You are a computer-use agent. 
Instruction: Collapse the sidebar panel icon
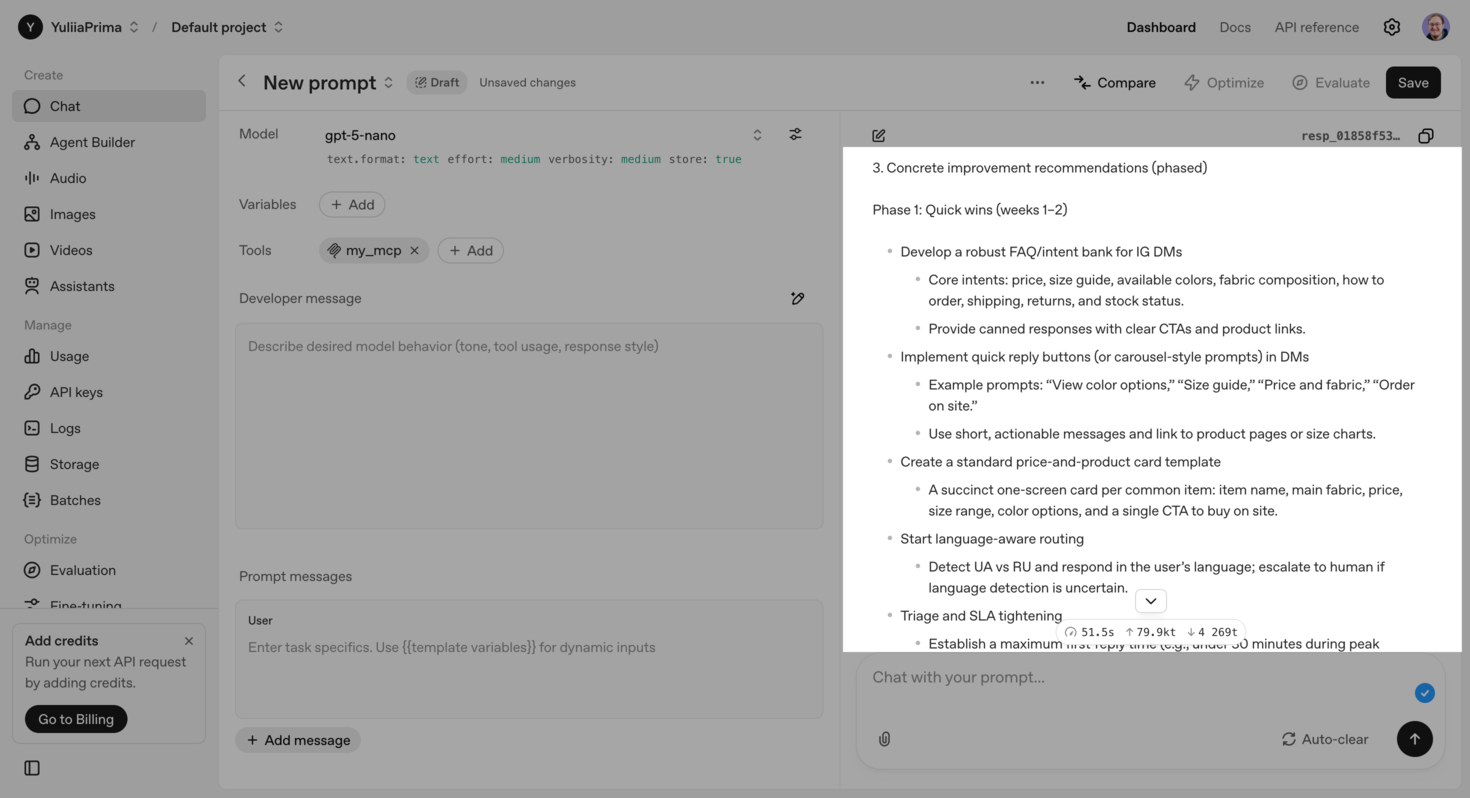point(32,768)
